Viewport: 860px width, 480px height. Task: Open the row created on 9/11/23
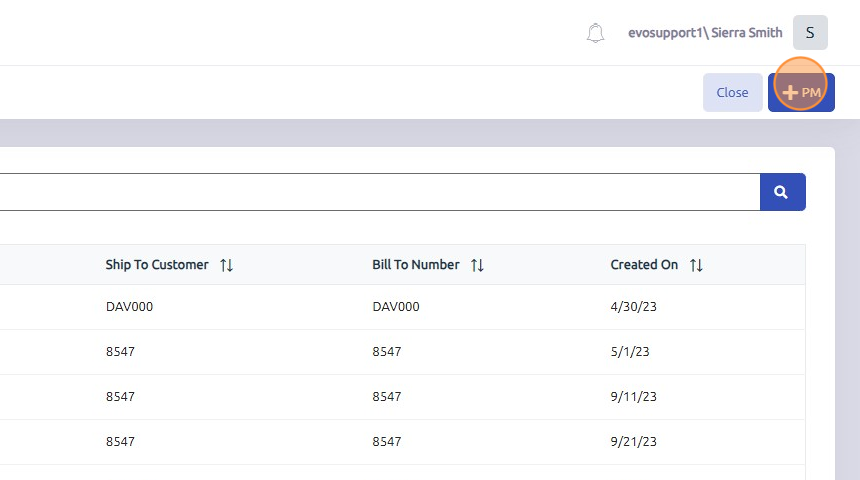point(403,397)
